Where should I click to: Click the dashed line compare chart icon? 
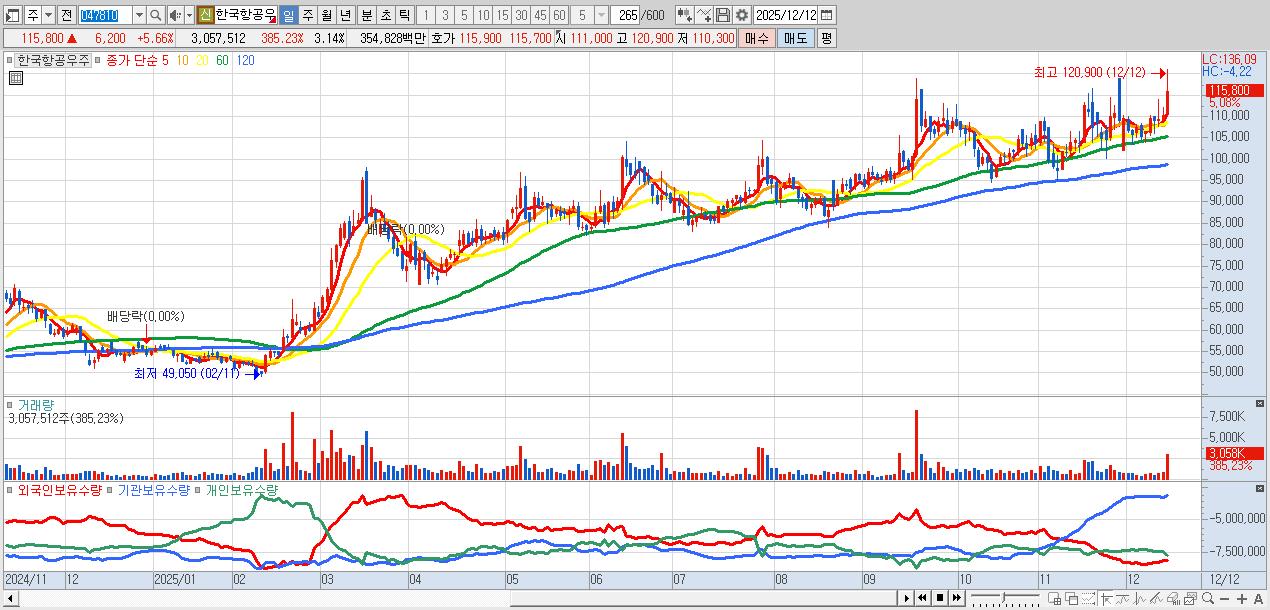pyautogui.click(x=1088, y=598)
